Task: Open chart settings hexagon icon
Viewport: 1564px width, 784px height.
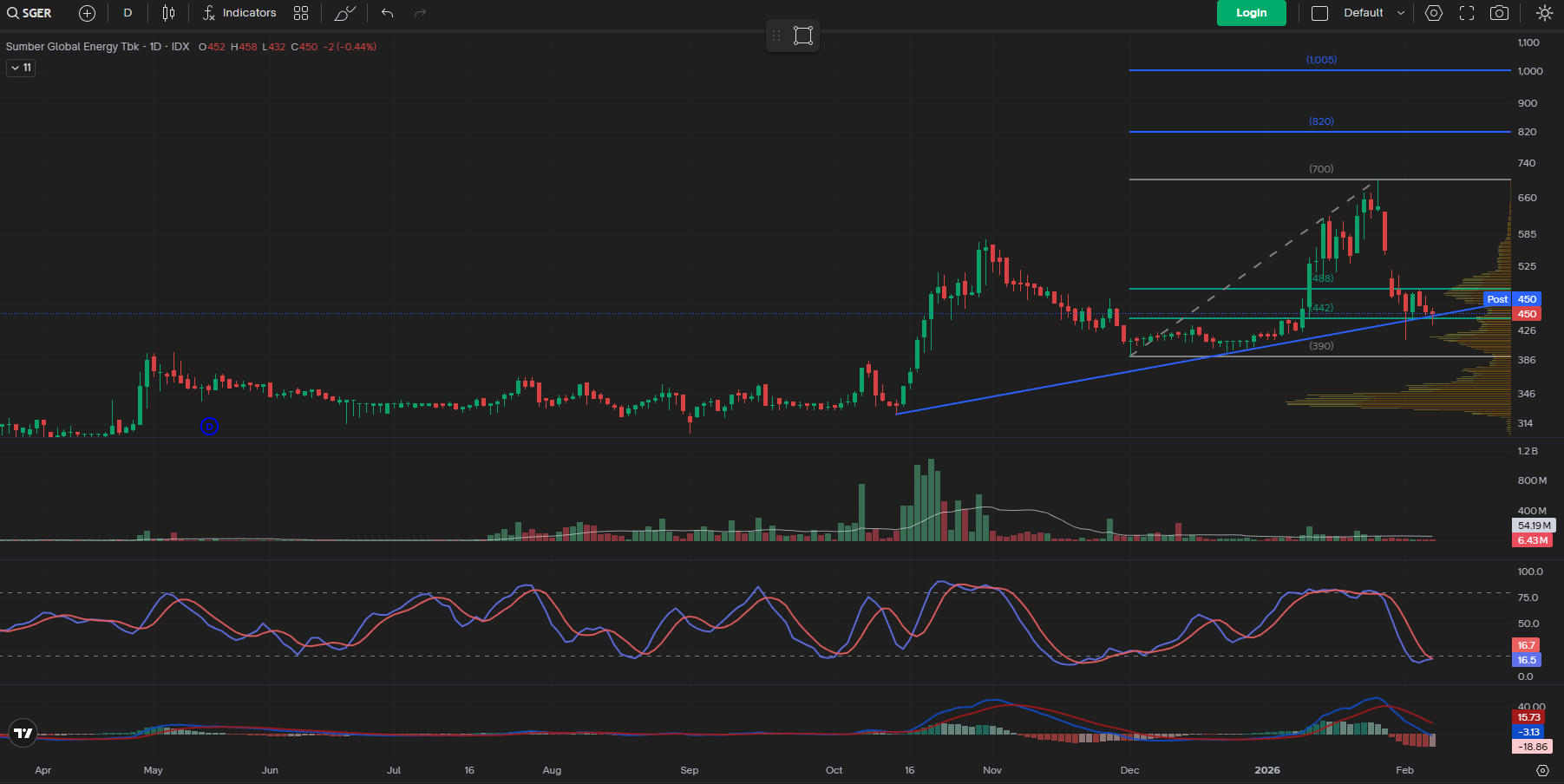Action: coord(1434,13)
